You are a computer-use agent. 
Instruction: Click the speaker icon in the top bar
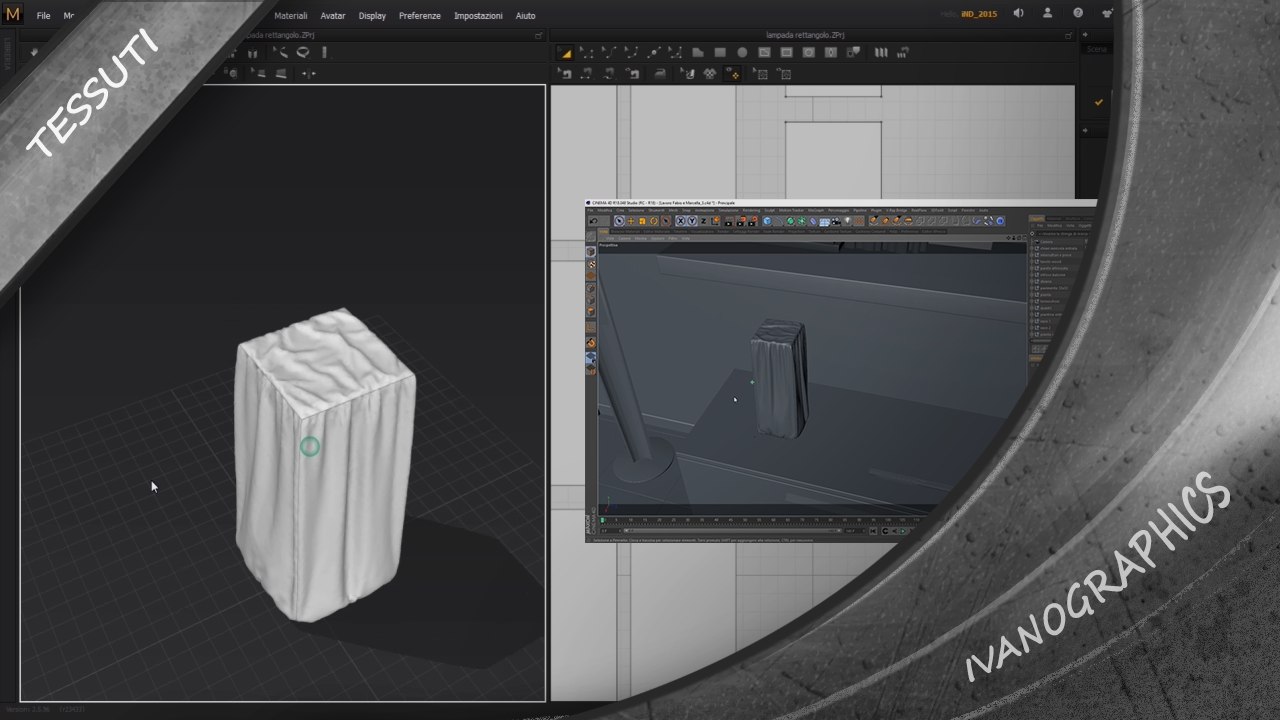click(x=1018, y=14)
